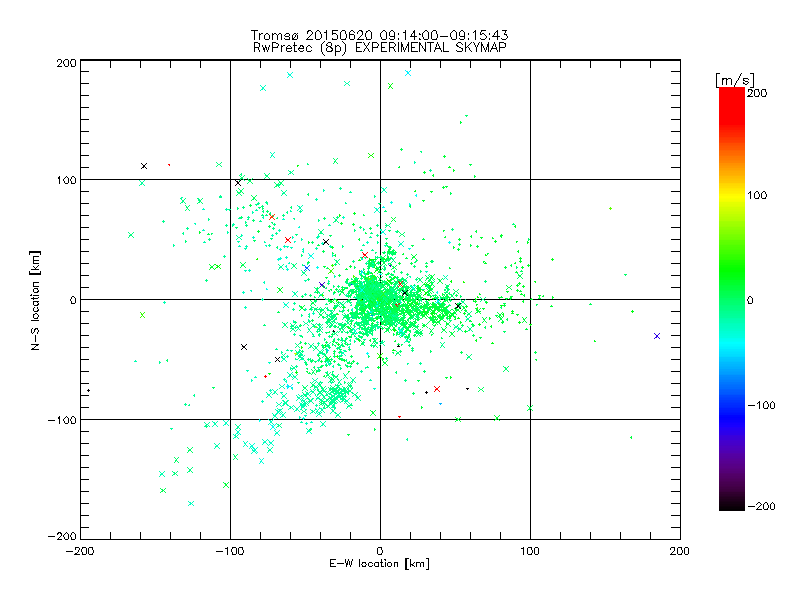Viewport: 800px width, 600px height.
Task: Pick the red top section of colorbar
Action: 732,105
